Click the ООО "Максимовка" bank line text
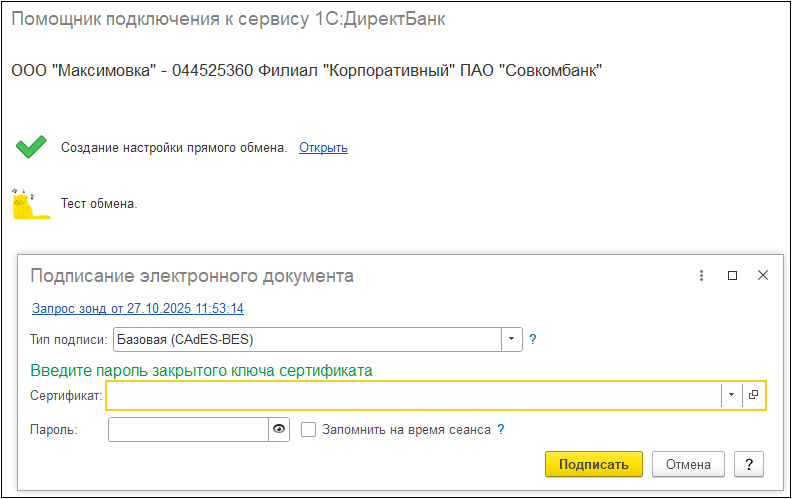793x499 pixels. tap(306, 70)
